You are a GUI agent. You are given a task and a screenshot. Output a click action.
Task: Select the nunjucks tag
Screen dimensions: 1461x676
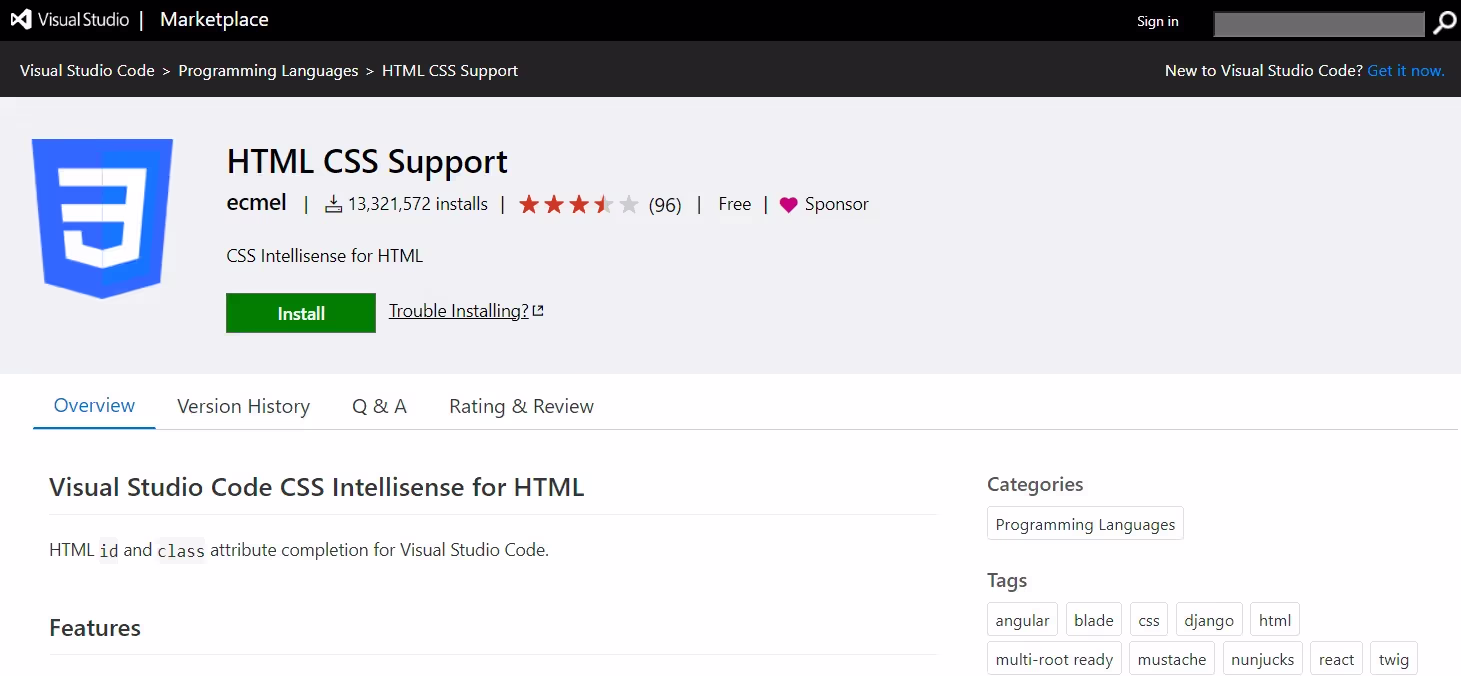[x=1263, y=659]
